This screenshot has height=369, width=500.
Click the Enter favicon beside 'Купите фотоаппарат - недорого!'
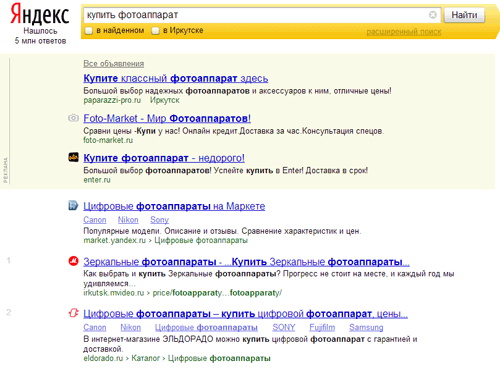click(73, 157)
